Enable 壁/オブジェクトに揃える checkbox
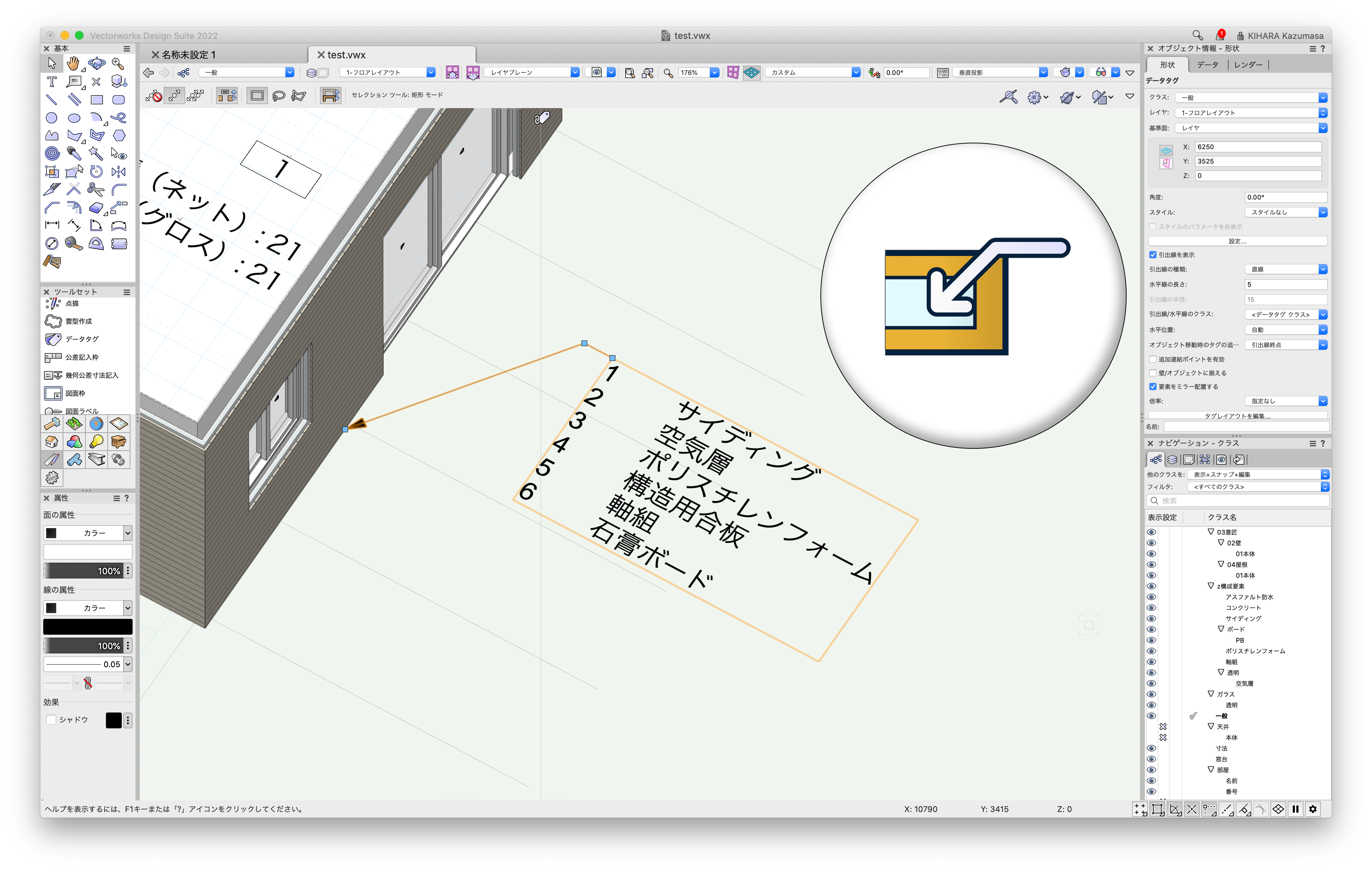 pyautogui.click(x=1153, y=373)
